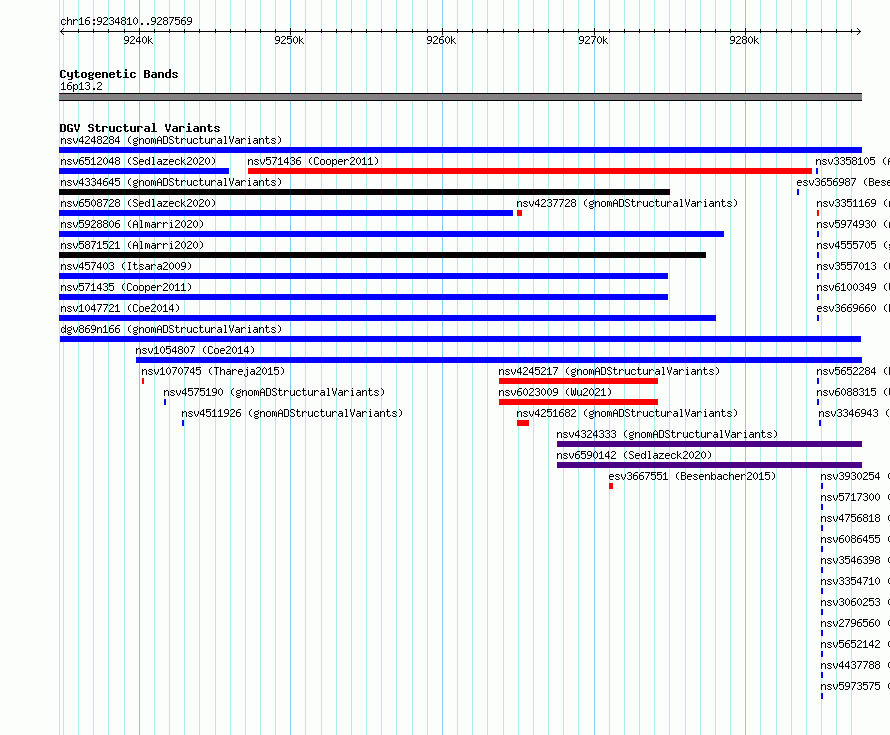Open nsv571435 (Cooper2011) label
Screen dimensions: 890x735
(x=126, y=287)
